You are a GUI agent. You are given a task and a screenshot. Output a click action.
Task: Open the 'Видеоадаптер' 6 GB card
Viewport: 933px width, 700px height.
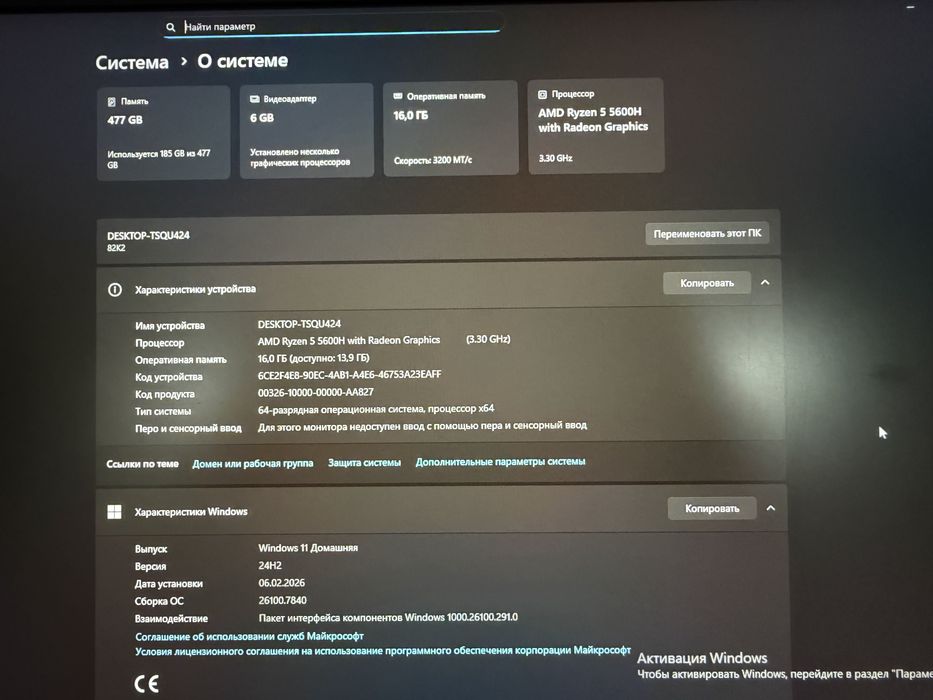click(306, 130)
